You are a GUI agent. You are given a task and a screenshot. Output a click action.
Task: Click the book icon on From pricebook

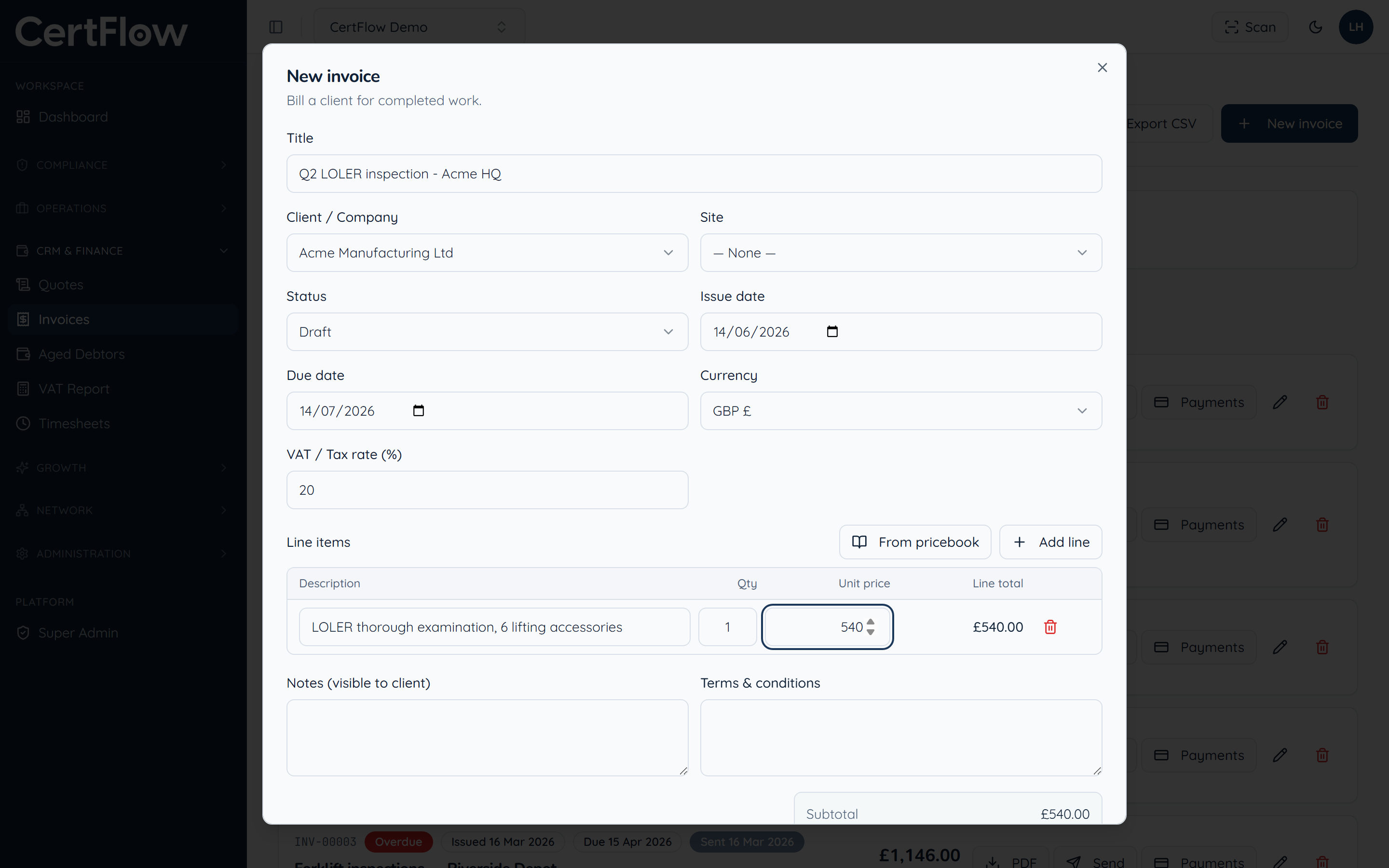[859, 542]
